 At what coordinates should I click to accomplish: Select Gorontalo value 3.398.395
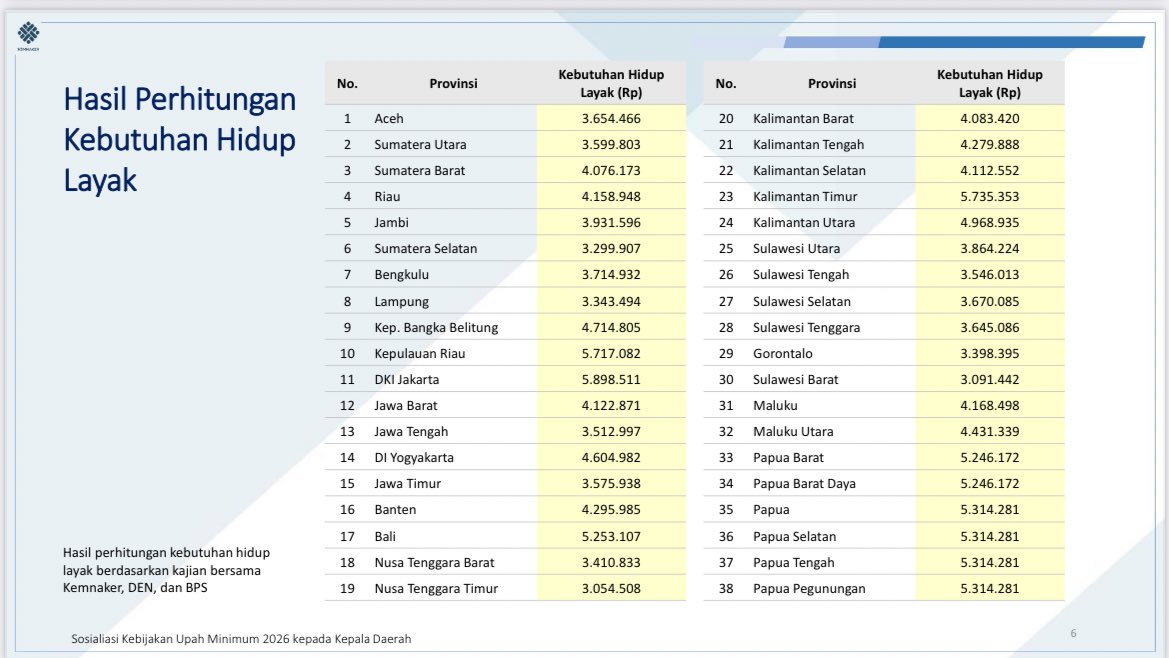[x=989, y=354]
